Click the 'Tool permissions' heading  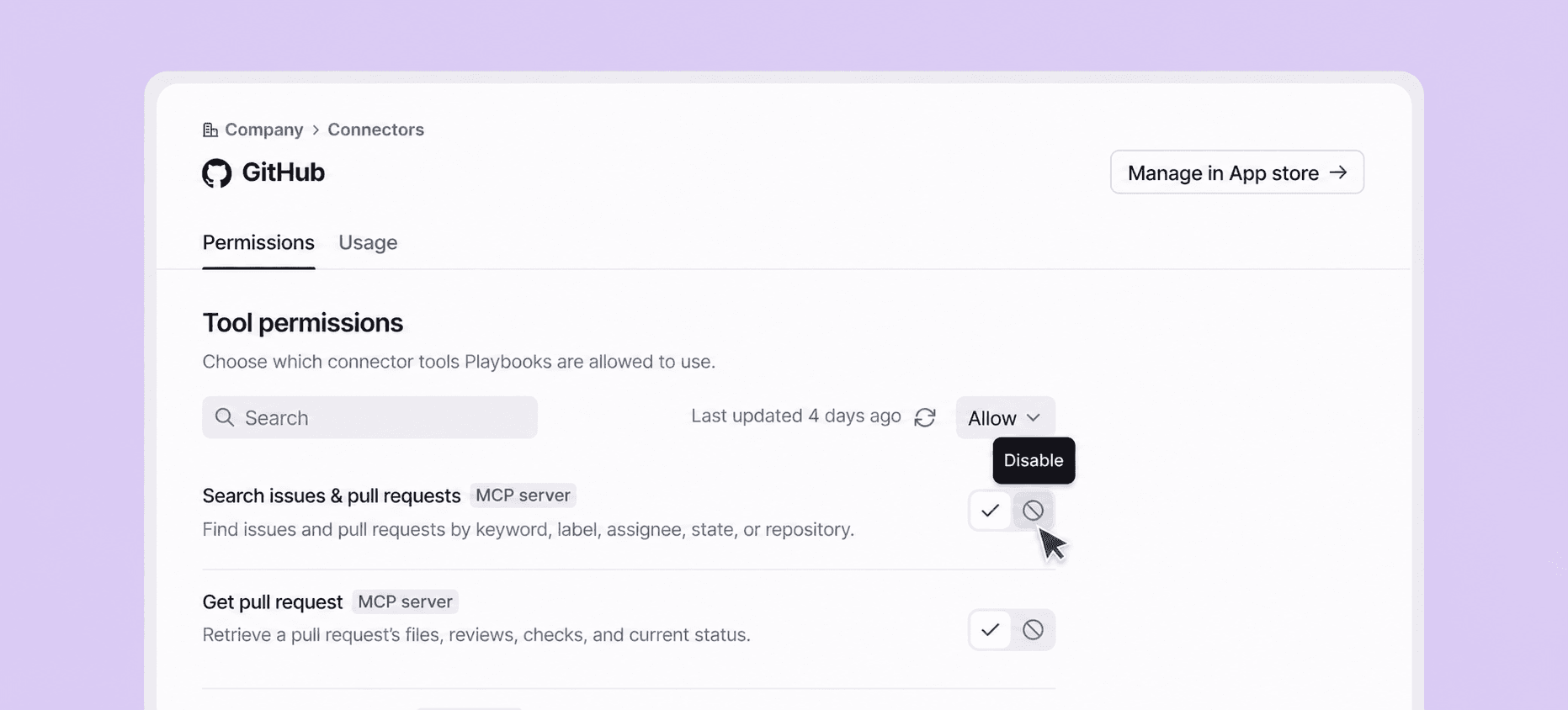(x=303, y=323)
